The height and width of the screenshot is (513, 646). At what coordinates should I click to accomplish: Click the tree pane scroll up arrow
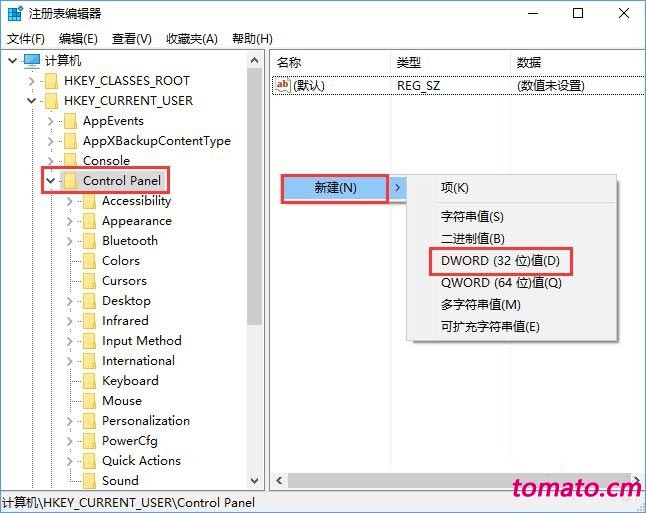click(255, 61)
